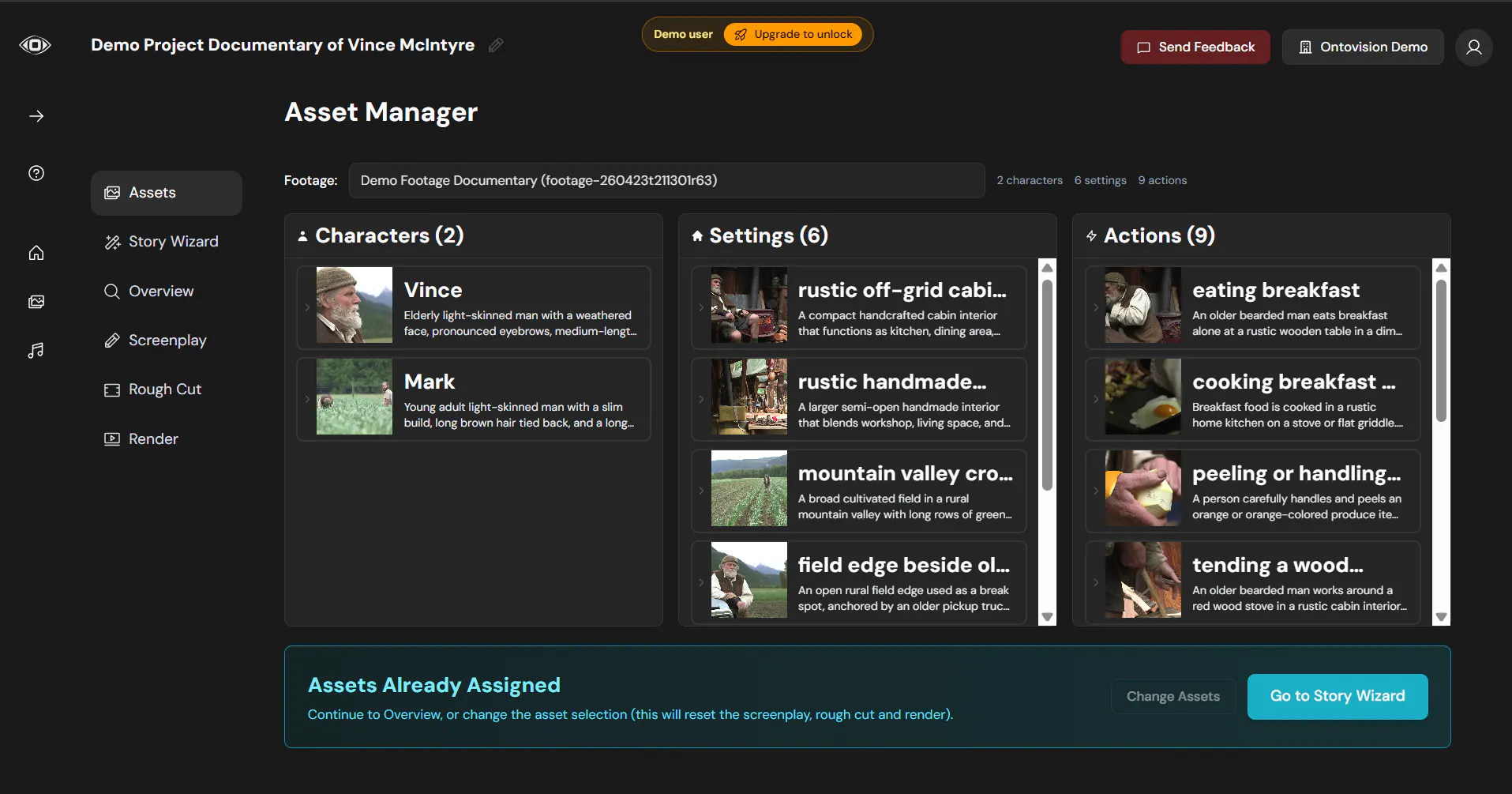Select the tending a wood stove thumbnail
This screenshot has width=1512, height=794.
pos(1143,580)
